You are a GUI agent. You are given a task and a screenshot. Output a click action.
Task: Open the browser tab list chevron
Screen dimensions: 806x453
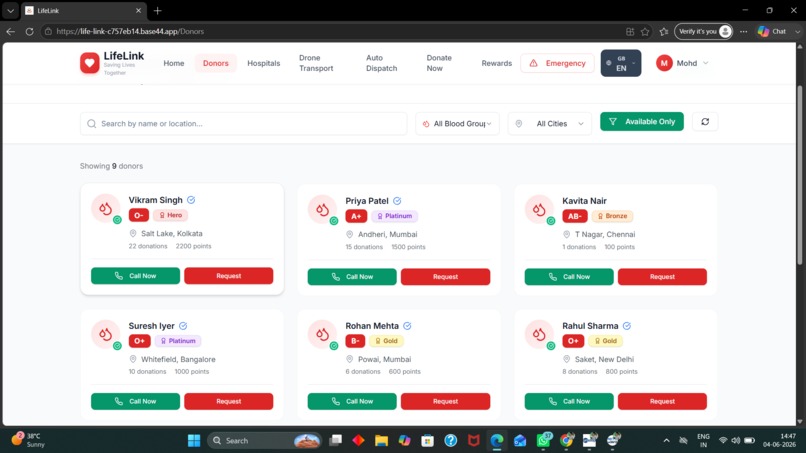[10, 10]
